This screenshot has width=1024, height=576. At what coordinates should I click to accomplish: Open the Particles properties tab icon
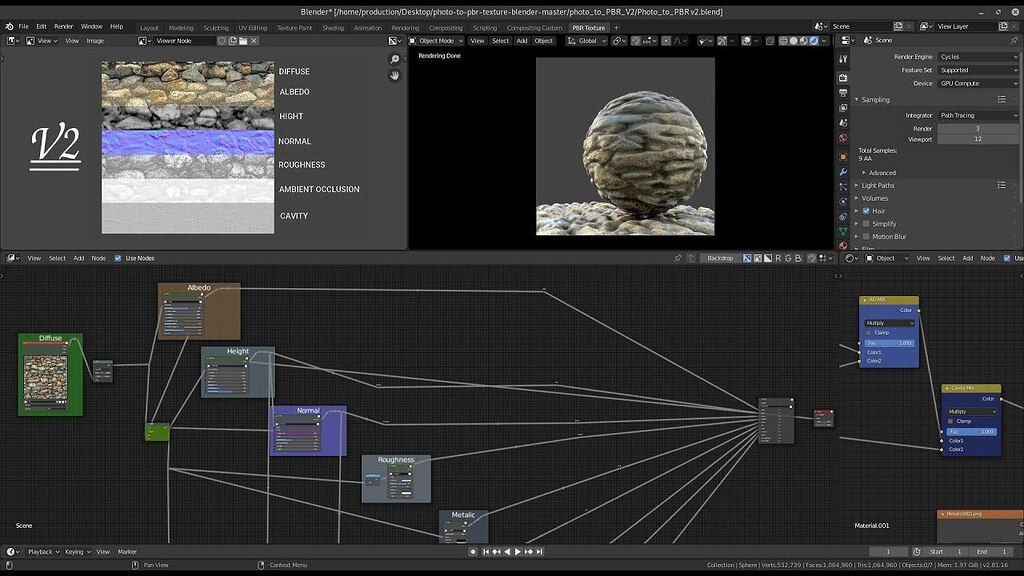click(x=843, y=187)
